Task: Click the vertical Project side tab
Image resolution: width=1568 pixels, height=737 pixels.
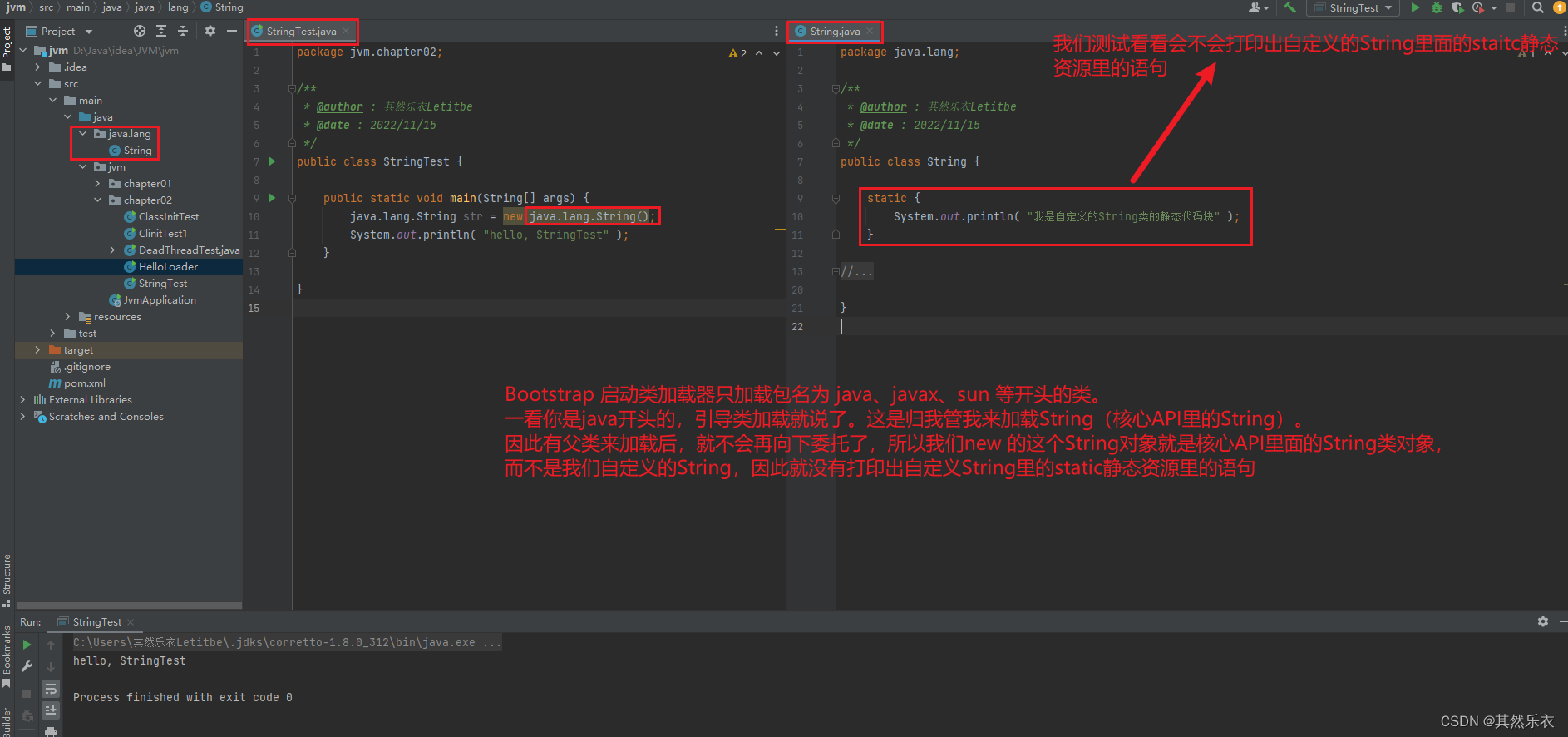Action: tap(7, 48)
